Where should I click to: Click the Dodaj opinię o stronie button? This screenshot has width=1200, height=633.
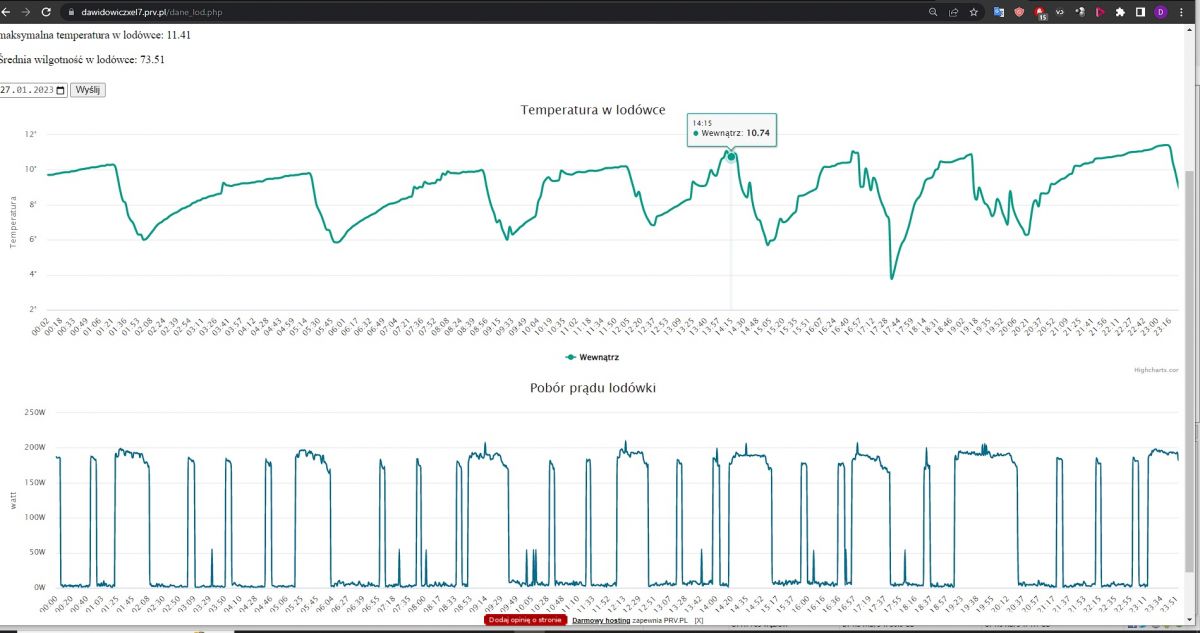tap(526, 620)
